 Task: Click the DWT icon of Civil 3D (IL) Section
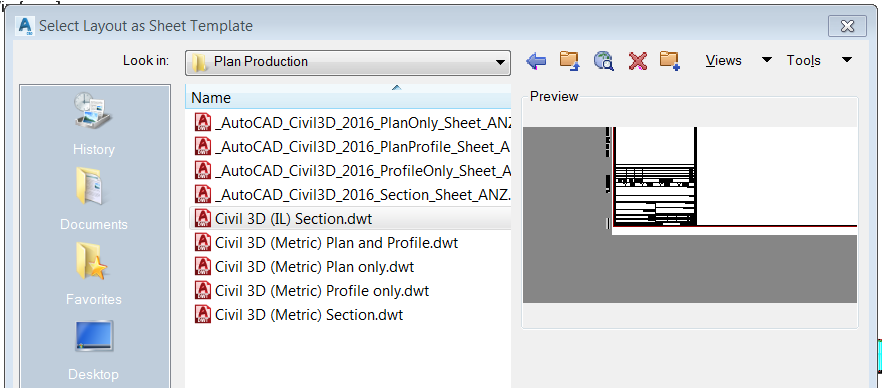click(202, 218)
